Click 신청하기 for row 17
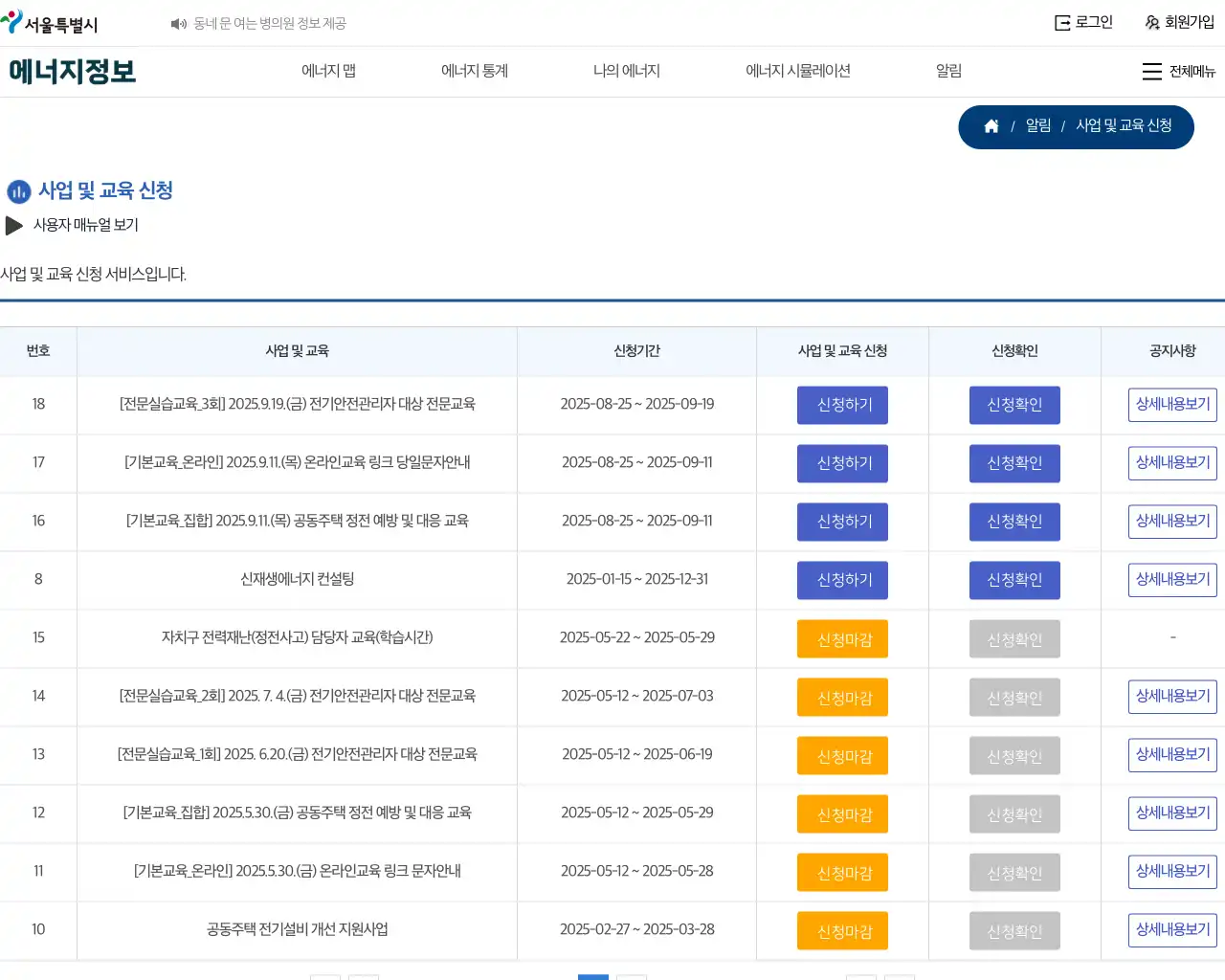 843,463
